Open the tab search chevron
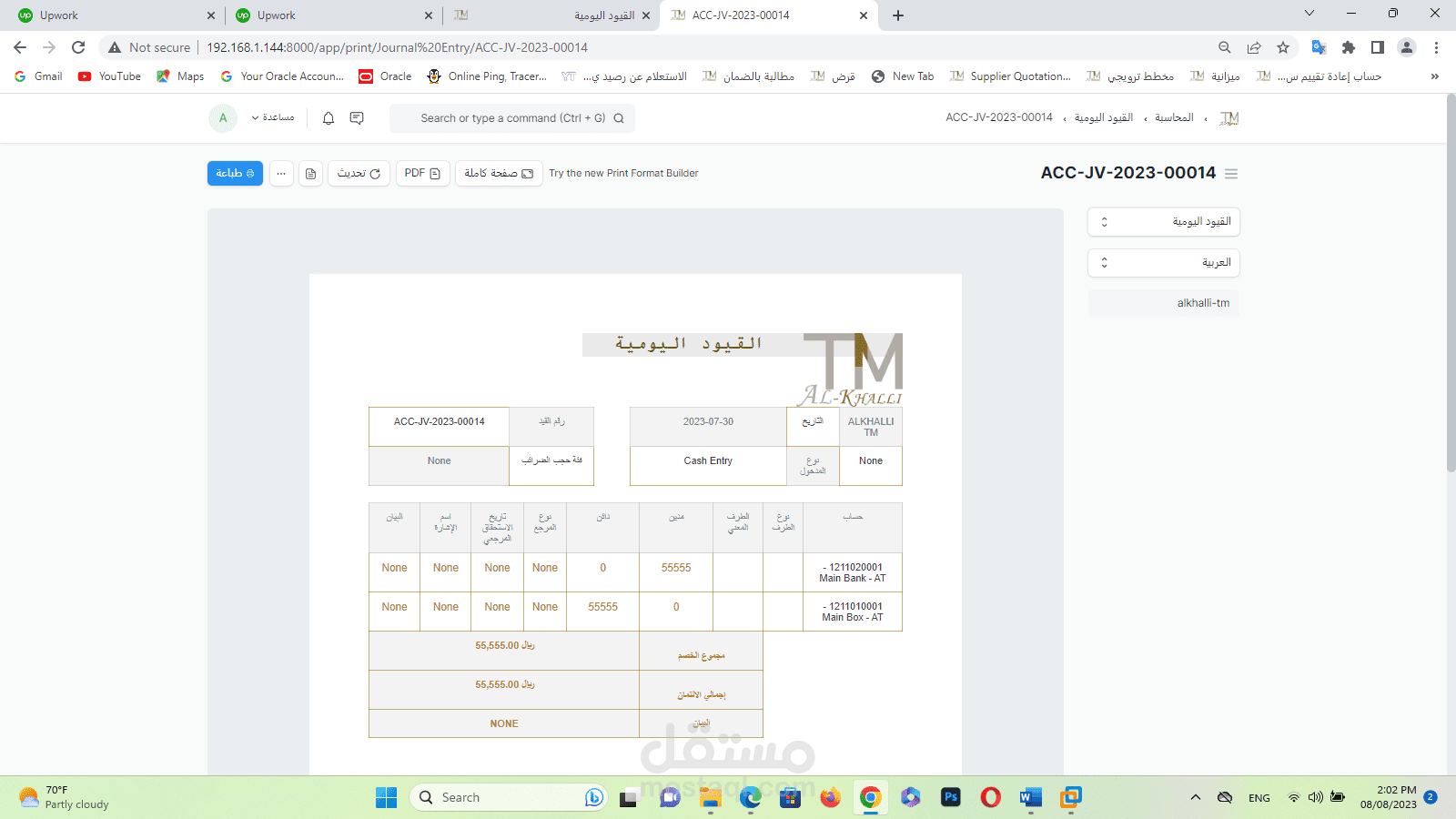This screenshot has width=1456, height=819. tap(1309, 14)
